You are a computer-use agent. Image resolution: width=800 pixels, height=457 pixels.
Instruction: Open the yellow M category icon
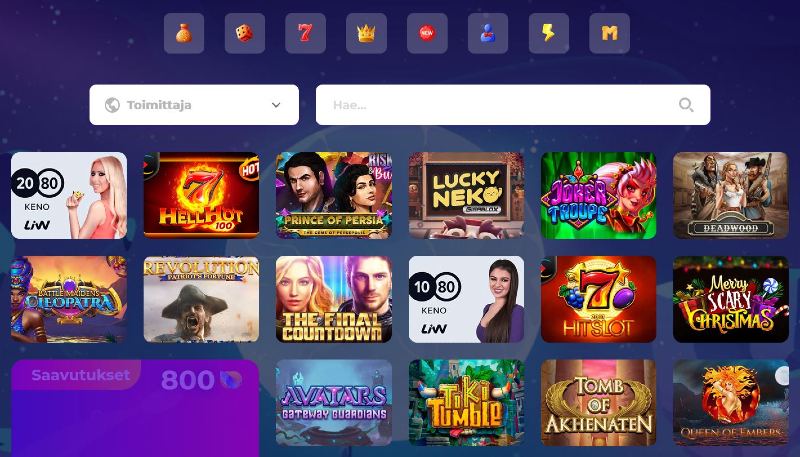pyautogui.click(x=609, y=34)
